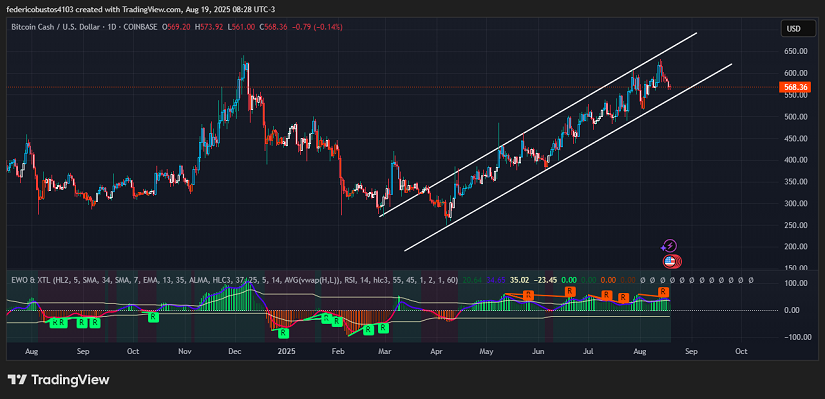Click the Aug label at time axis start
825x399 pixels.
32,351
